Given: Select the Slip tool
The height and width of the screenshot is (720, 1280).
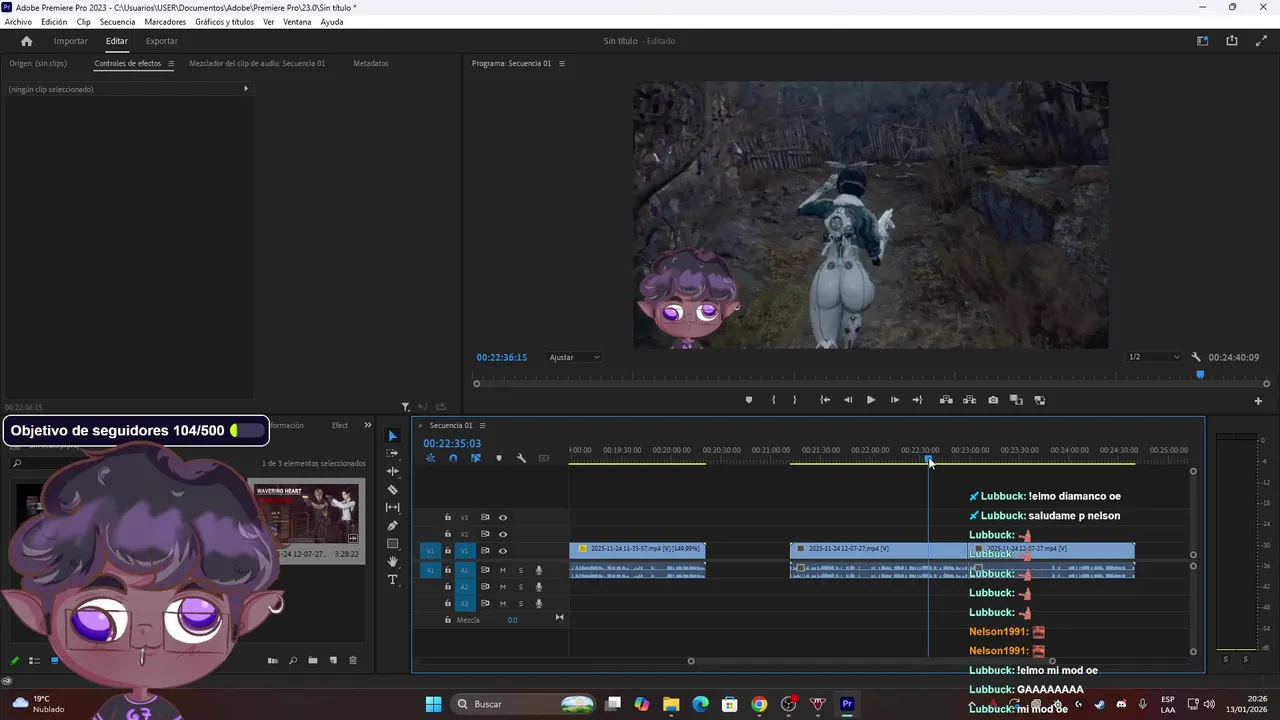Looking at the screenshot, I should tap(393, 507).
